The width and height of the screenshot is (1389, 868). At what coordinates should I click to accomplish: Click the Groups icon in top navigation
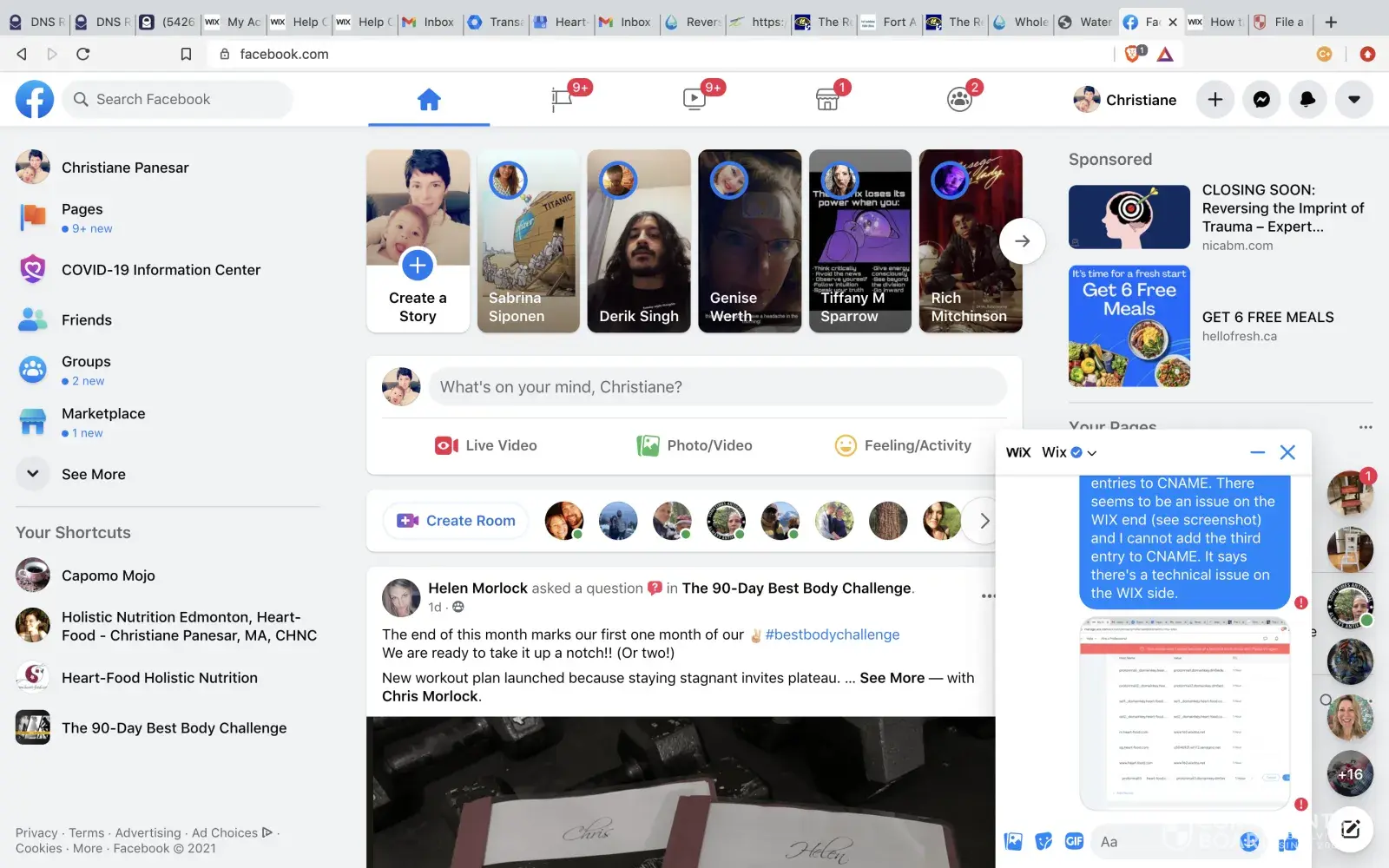tap(959, 100)
